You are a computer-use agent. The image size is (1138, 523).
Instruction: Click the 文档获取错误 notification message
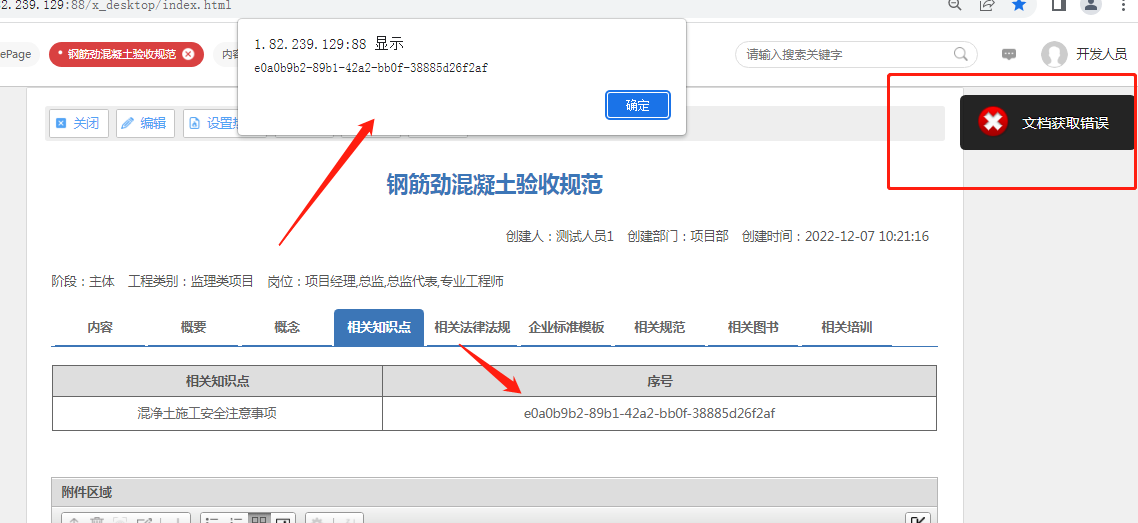click(x=1065, y=123)
